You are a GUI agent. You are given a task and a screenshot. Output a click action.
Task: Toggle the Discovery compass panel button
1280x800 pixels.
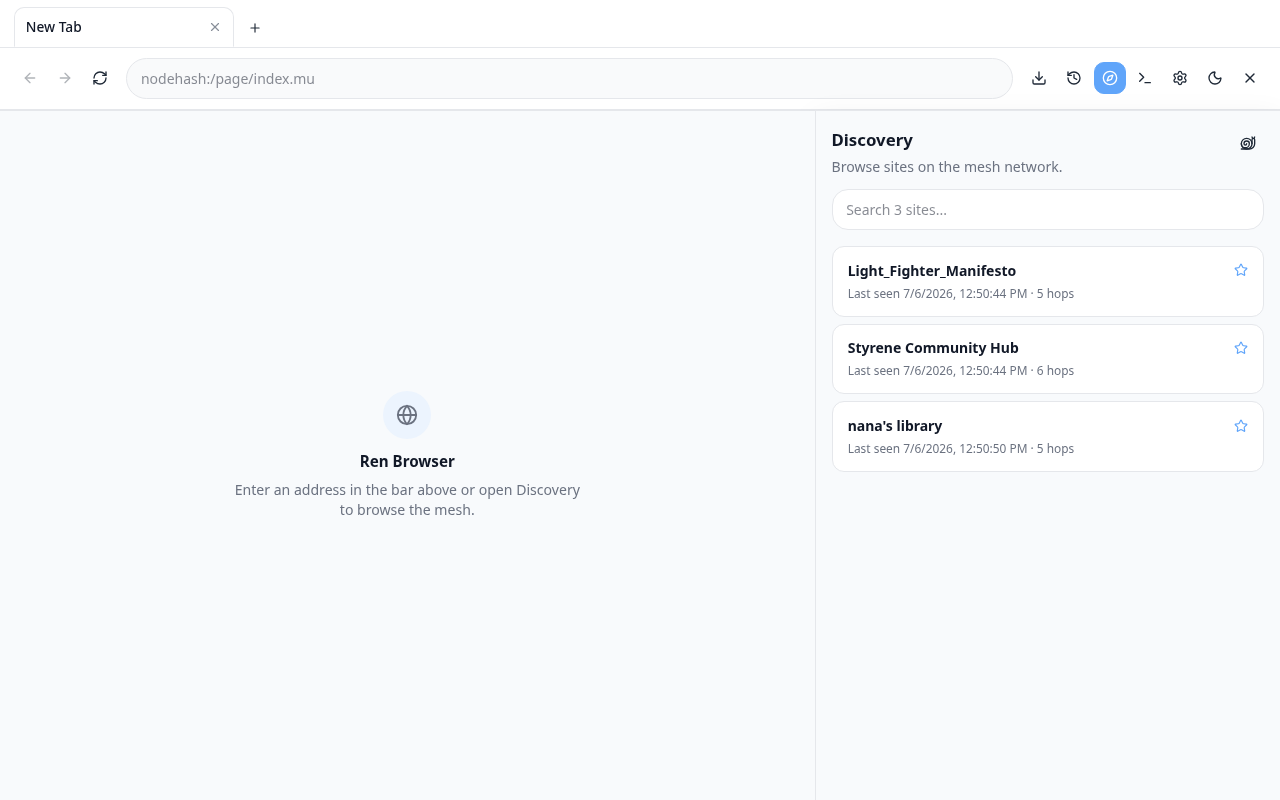1110,78
